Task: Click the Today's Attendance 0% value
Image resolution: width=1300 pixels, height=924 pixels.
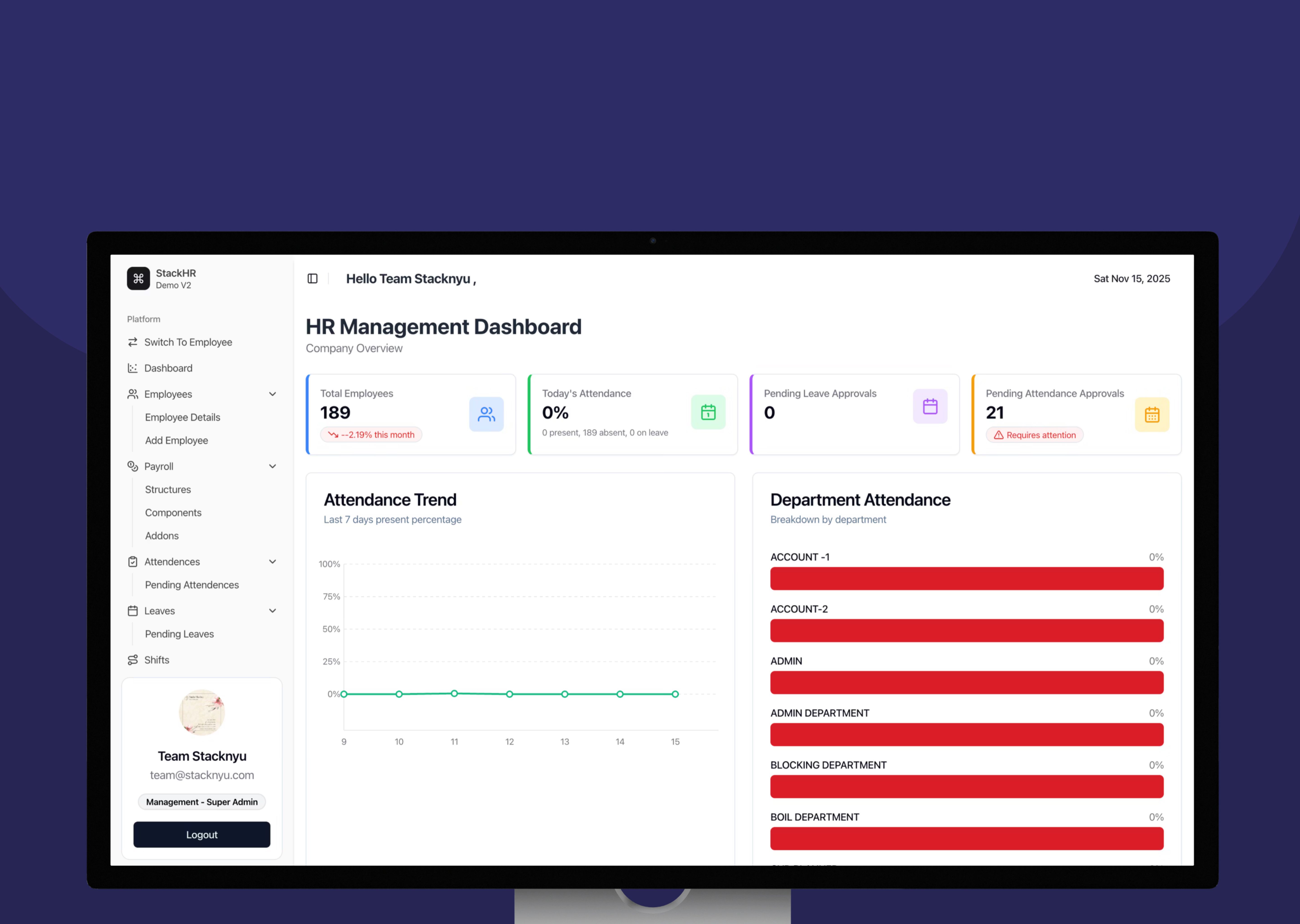Action: click(555, 413)
